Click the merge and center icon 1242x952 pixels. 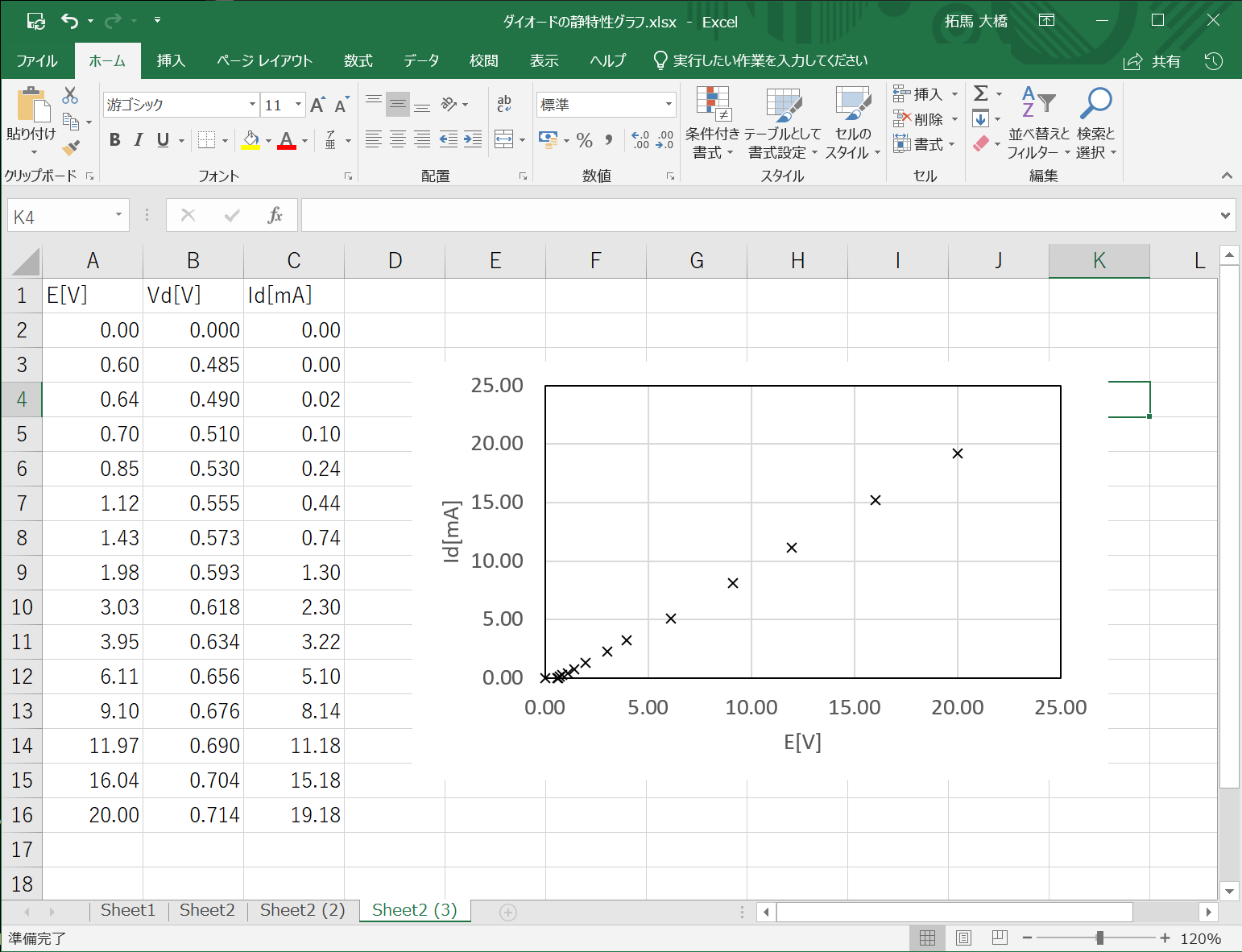click(503, 139)
